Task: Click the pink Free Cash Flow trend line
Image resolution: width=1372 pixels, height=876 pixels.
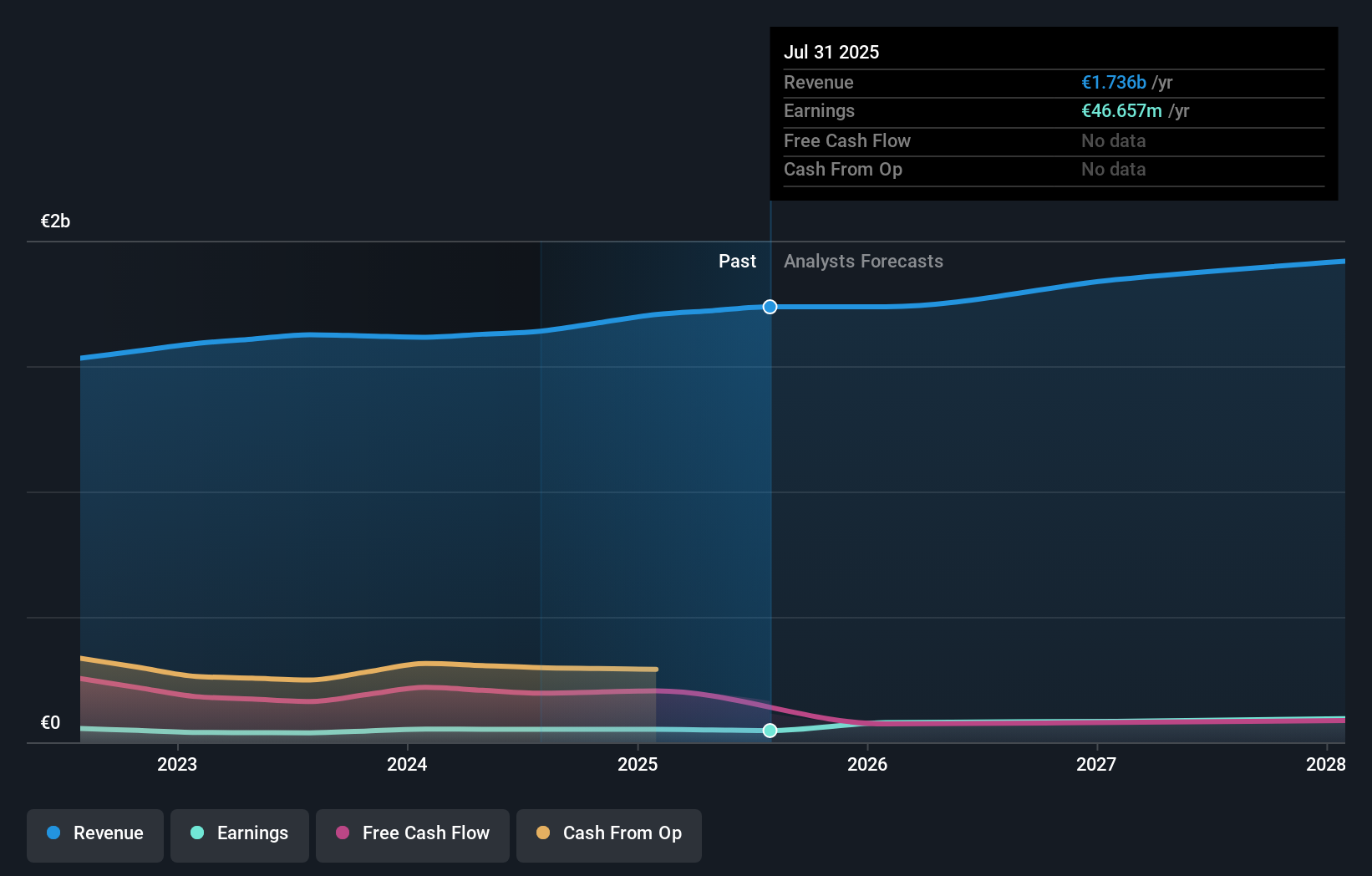Action: pos(418,688)
